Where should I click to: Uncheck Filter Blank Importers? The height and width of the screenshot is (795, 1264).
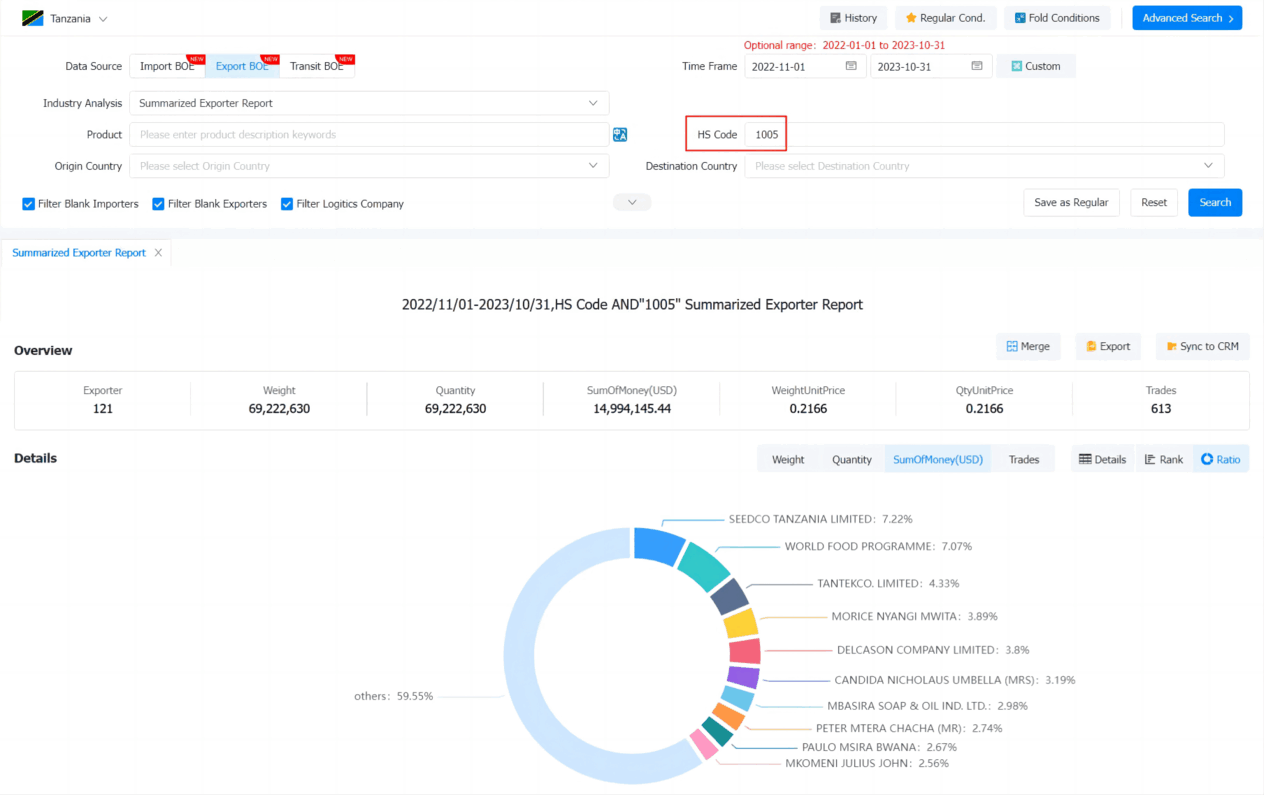pyautogui.click(x=29, y=204)
